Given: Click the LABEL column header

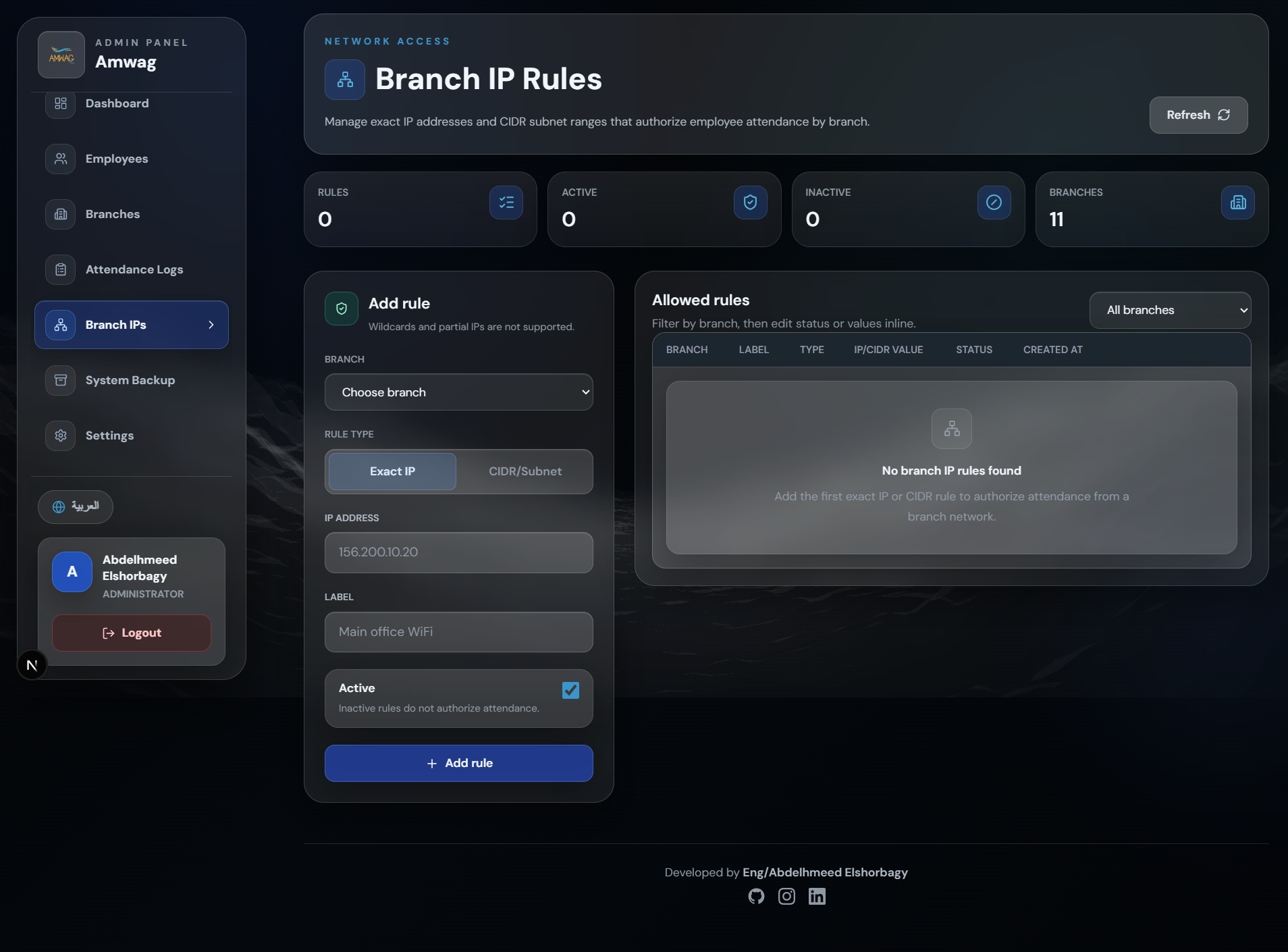Looking at the screenshot, I should pos(753,350).
